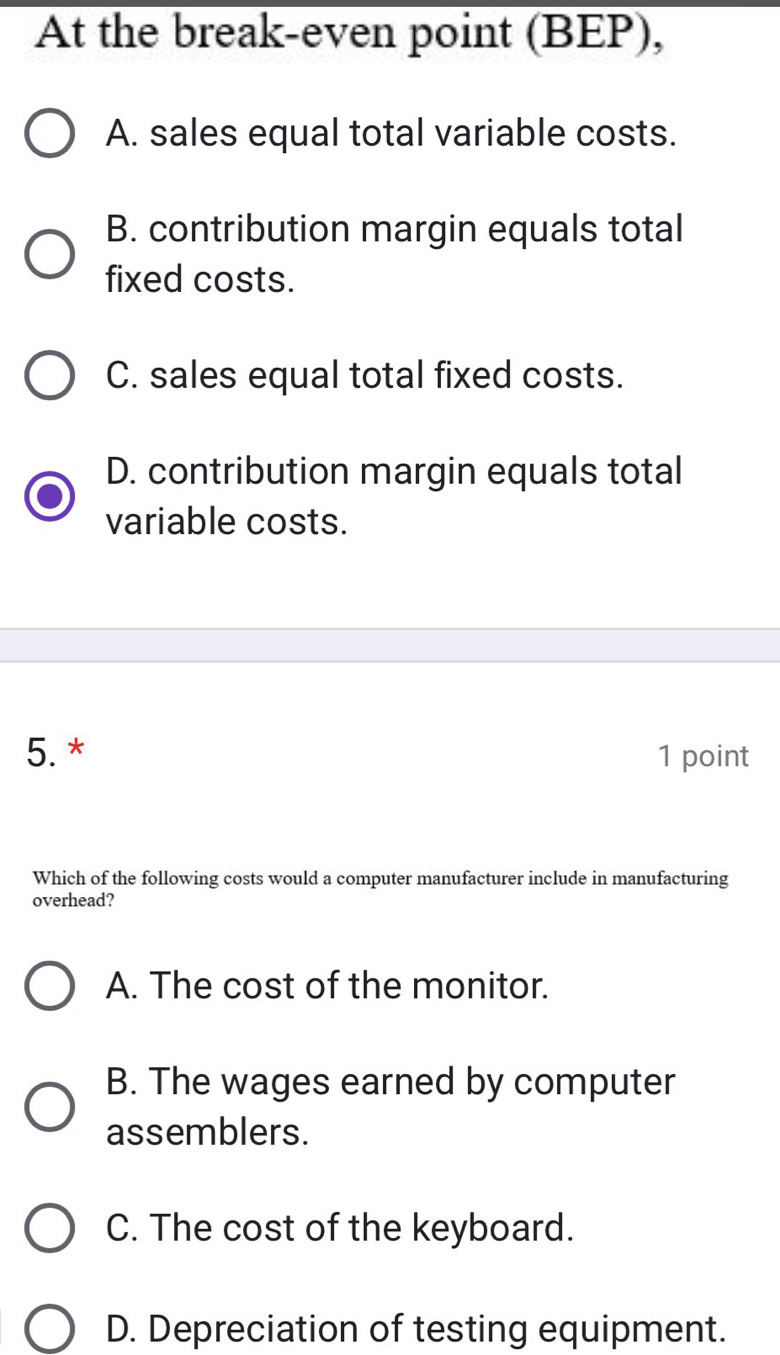Click the answer label 'The cost of the monitor'
The width and height of the screenshot is (780, 1355).
327,987
